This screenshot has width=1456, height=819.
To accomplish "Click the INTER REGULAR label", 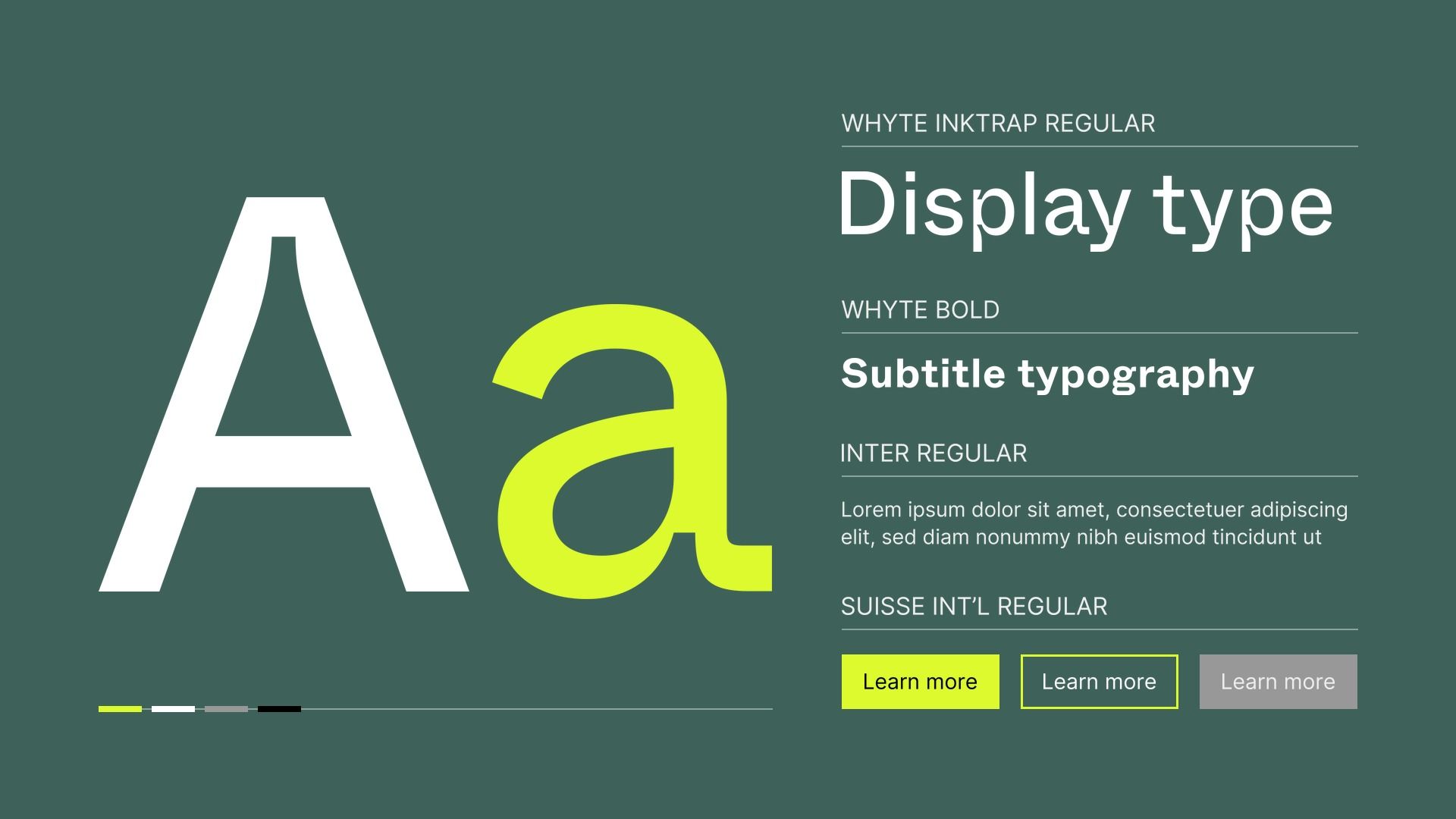I will pos(934,453).
